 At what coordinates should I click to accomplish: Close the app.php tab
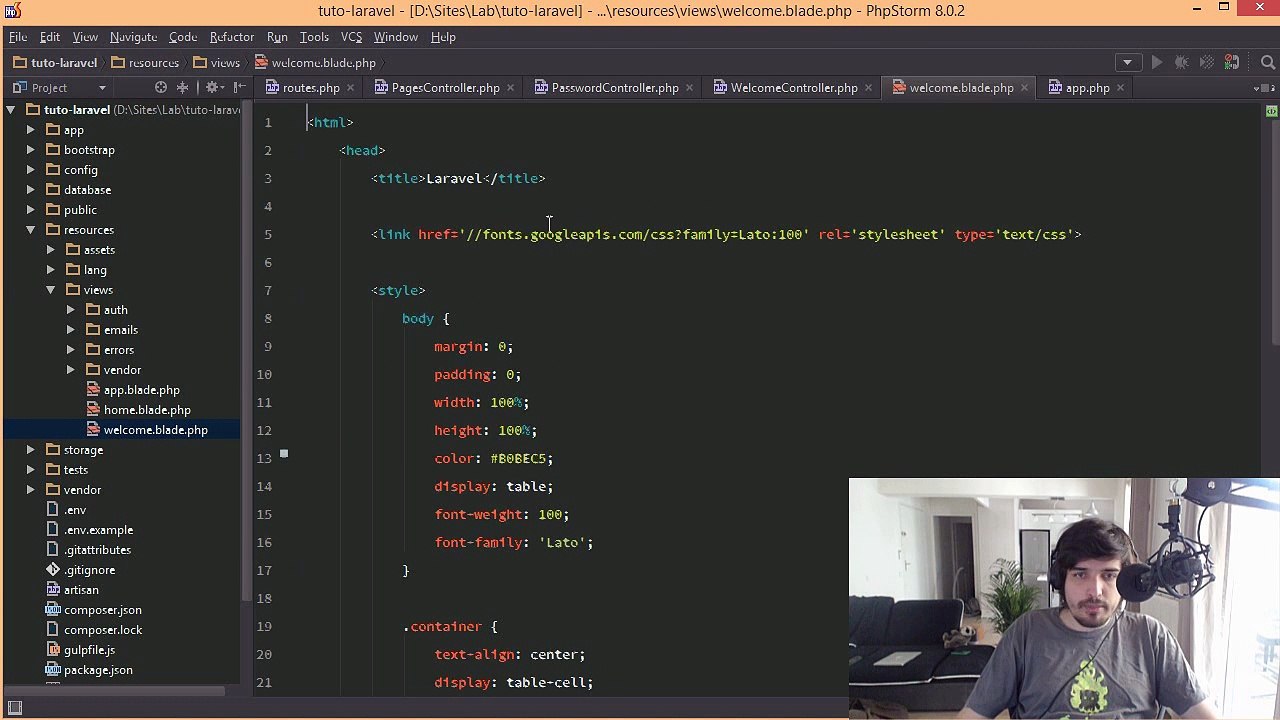1120,88
